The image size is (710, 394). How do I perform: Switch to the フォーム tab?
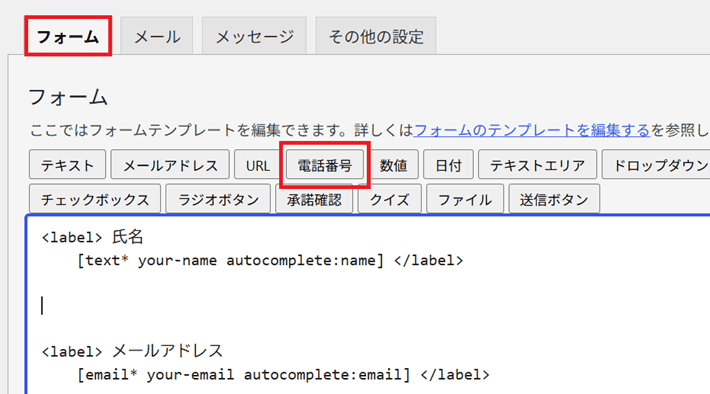68,36
